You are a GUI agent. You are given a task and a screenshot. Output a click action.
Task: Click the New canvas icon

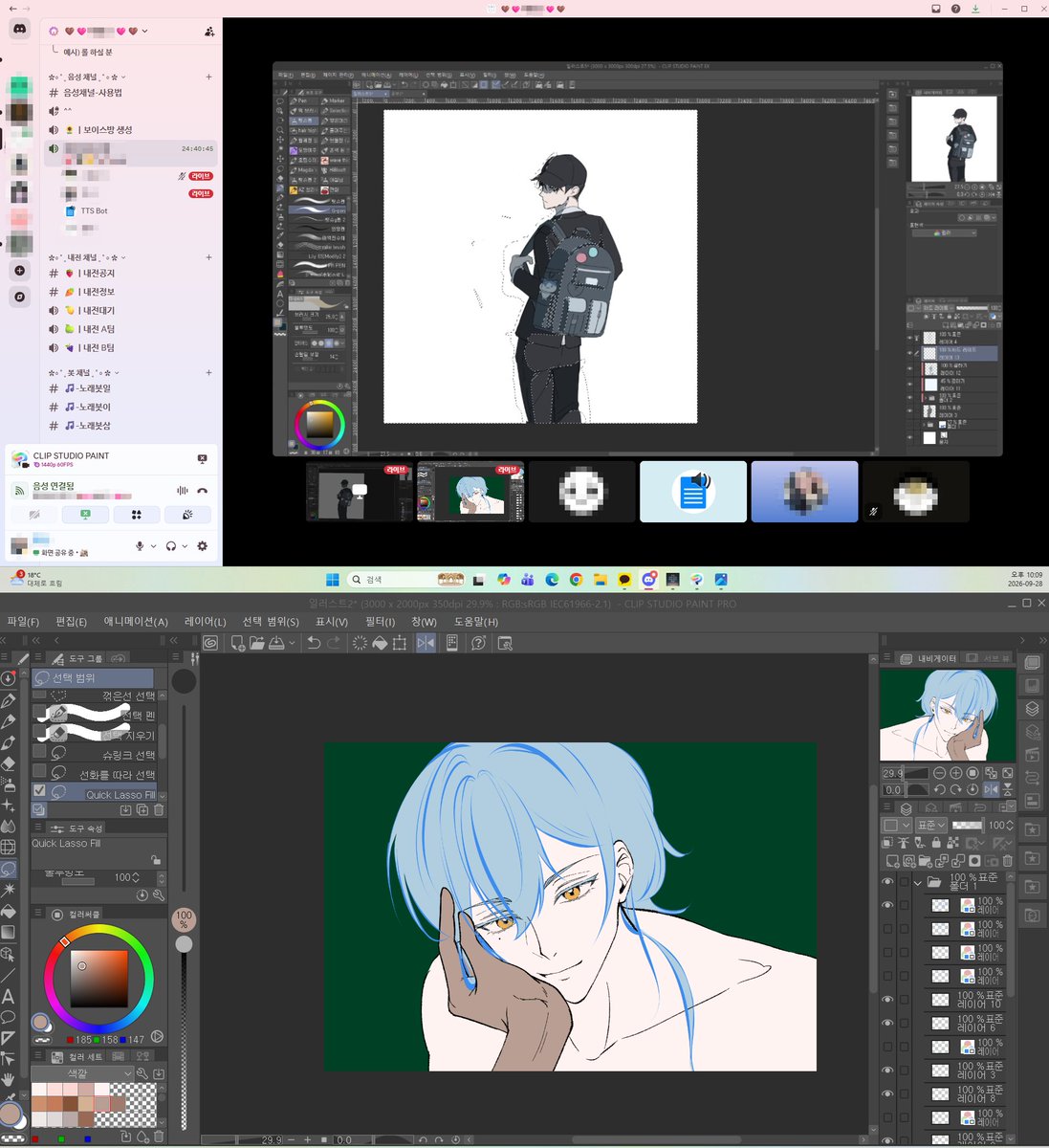click(x=237, y=643)
